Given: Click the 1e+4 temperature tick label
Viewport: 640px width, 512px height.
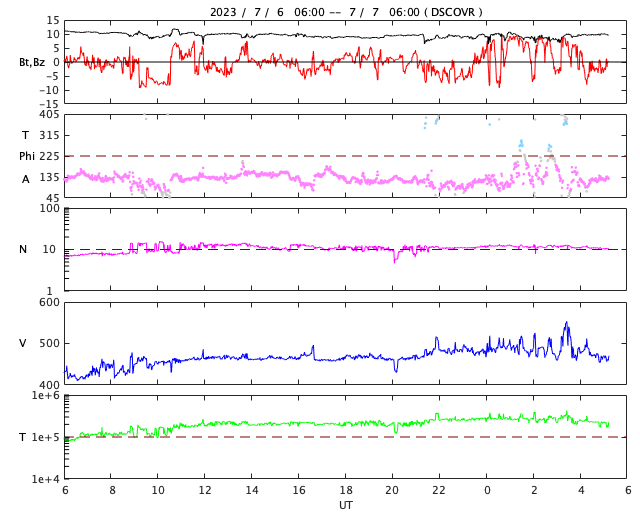Looking at the screenshot, I should (x=46, y=479).
